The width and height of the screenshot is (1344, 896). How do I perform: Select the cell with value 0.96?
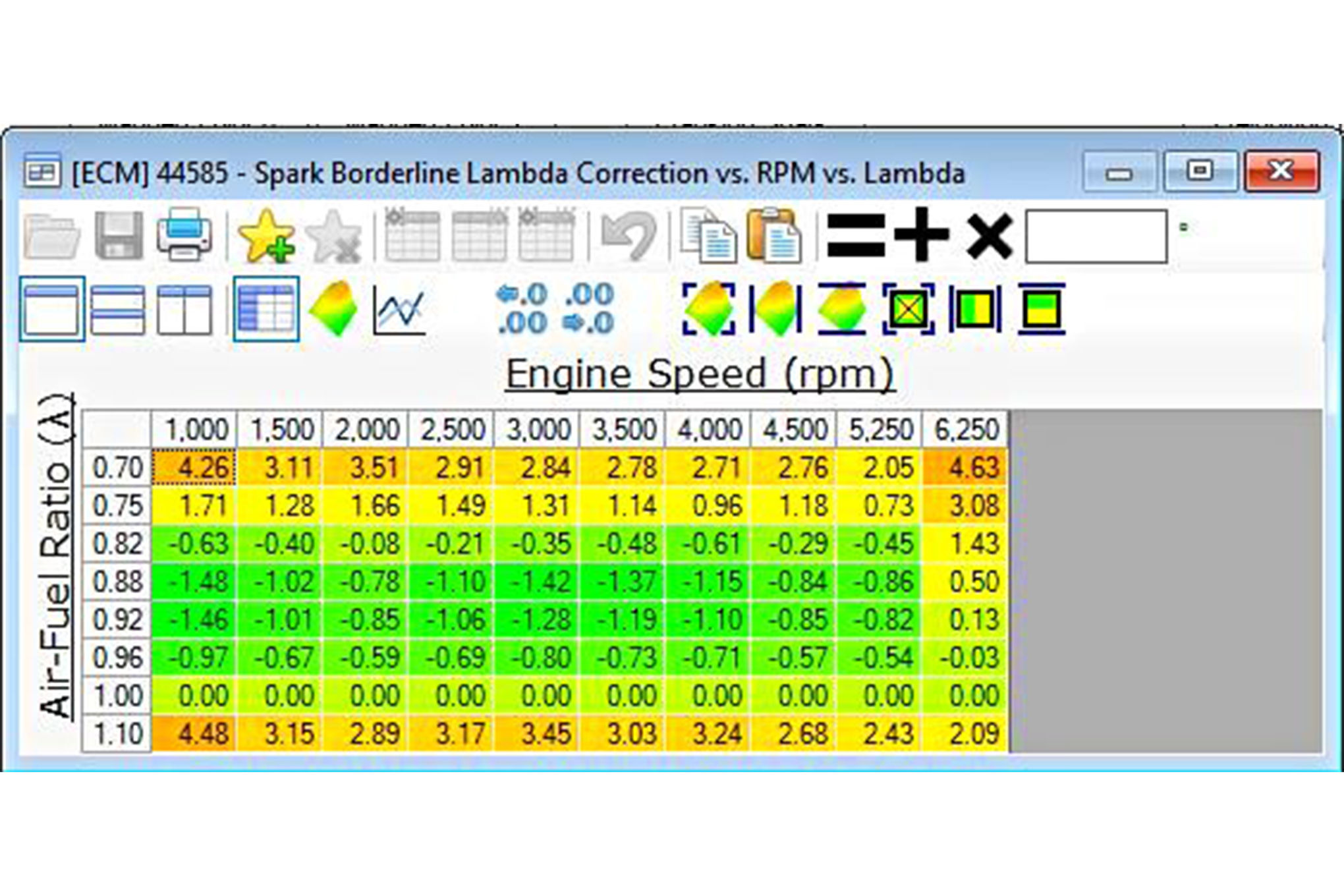[x=708, y=506]
